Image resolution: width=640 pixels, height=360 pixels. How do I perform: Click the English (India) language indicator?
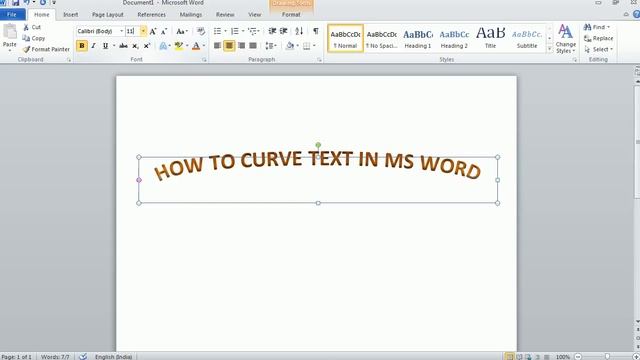113,357
